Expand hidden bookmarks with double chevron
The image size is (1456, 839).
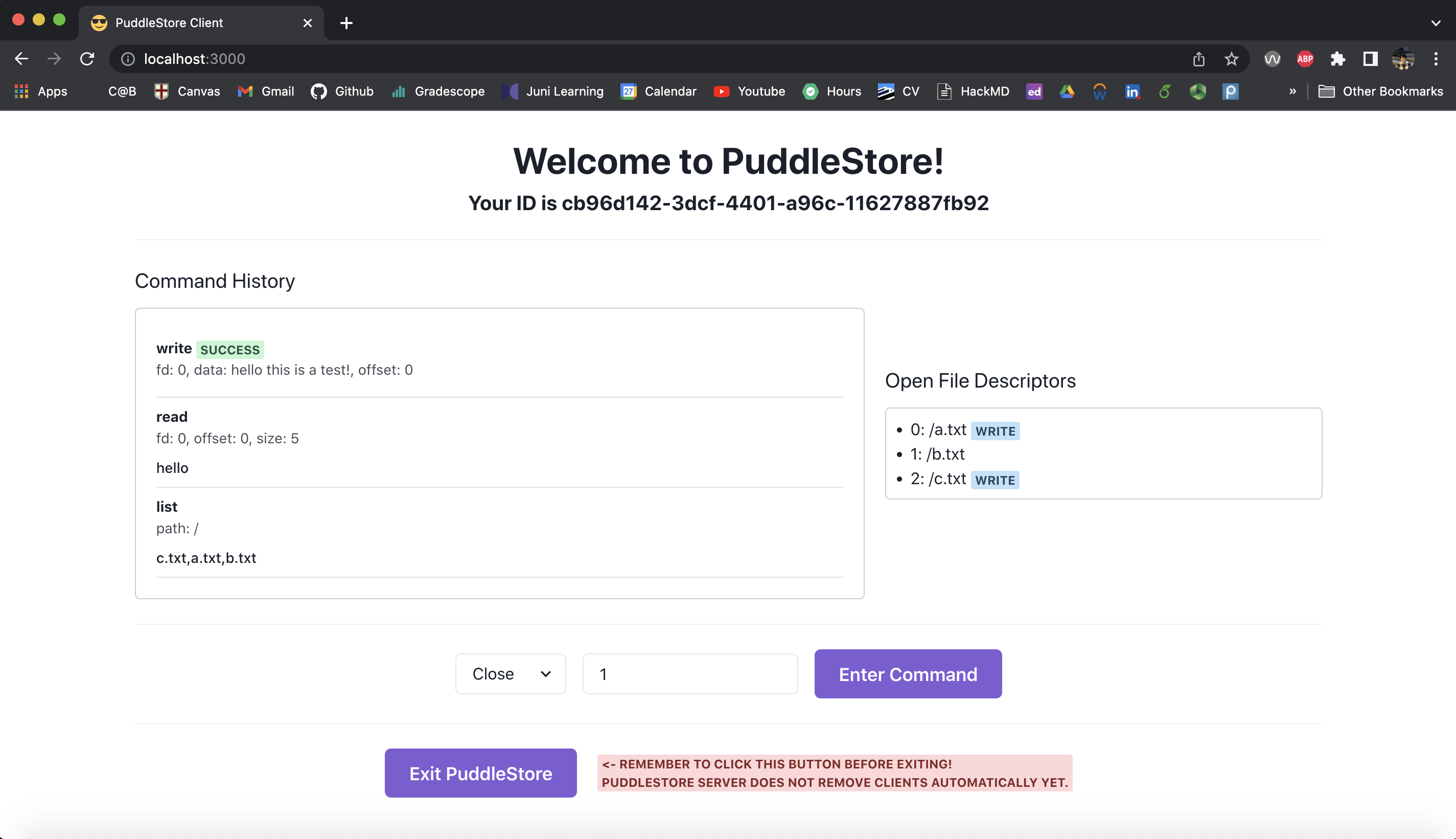[x=1292, y=91]
